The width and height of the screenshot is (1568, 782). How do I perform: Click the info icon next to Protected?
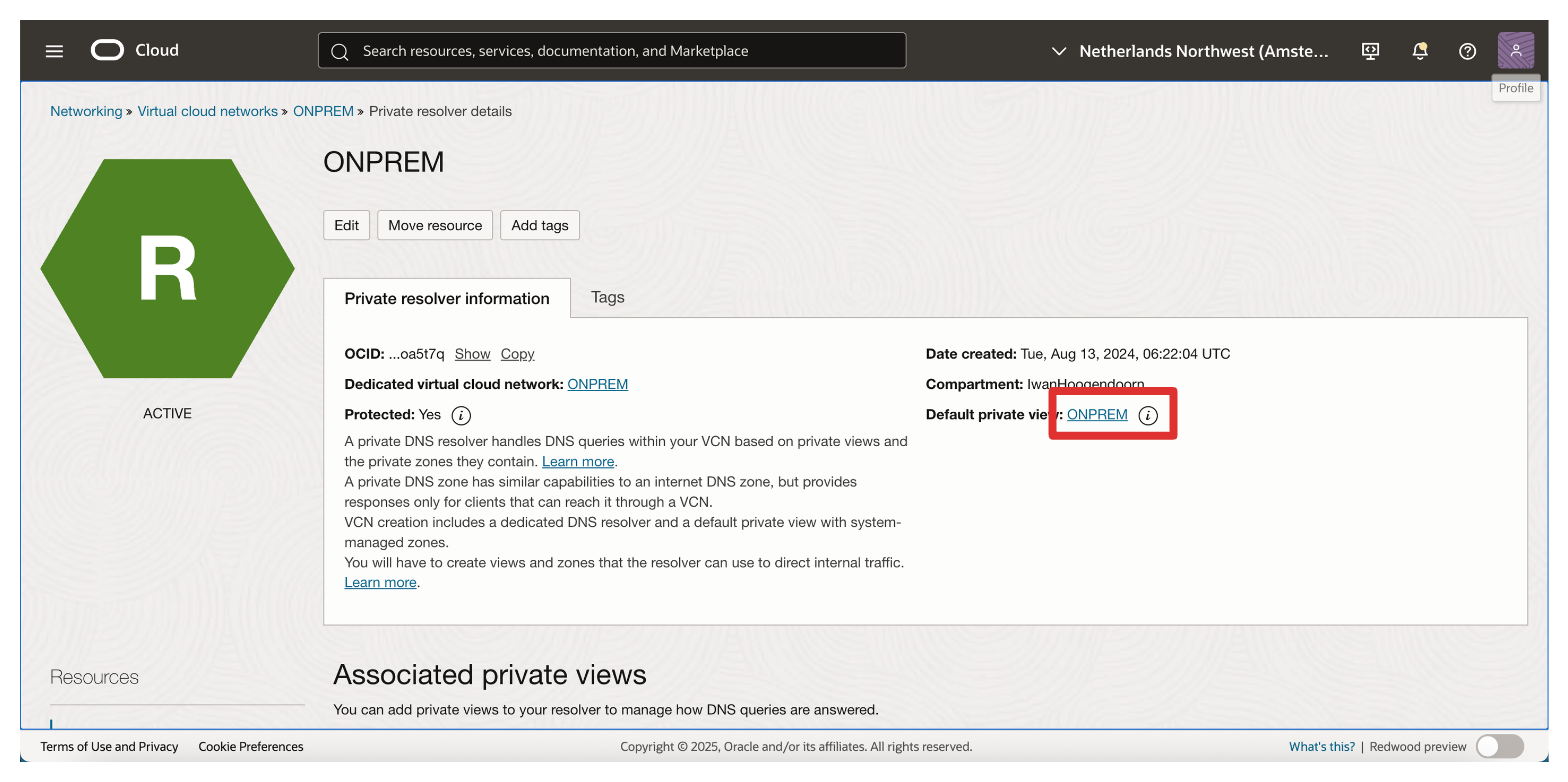461,415
